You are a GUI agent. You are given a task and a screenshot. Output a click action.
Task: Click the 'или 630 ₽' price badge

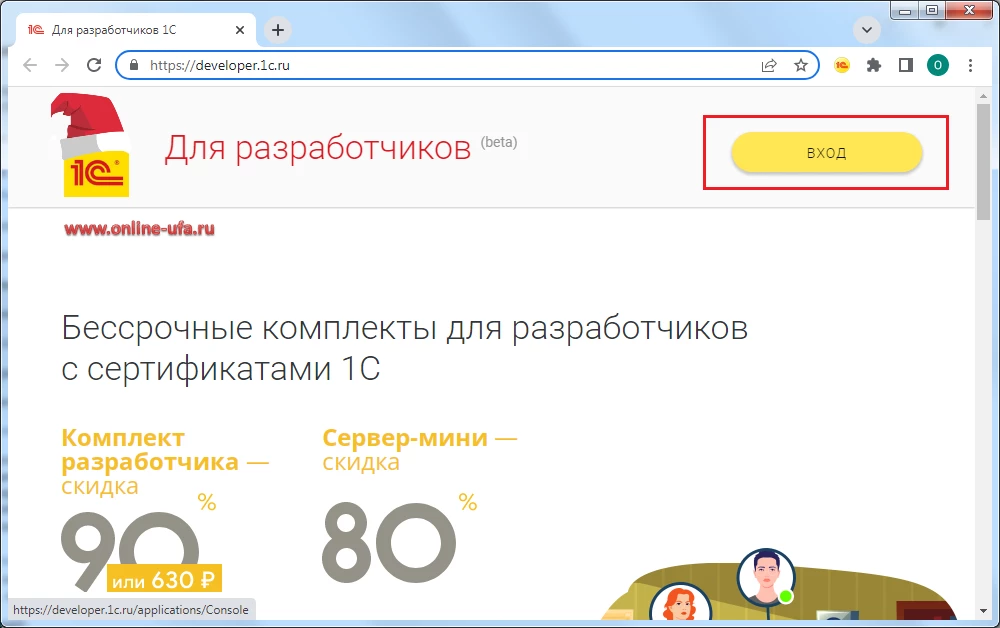(164, 580)
